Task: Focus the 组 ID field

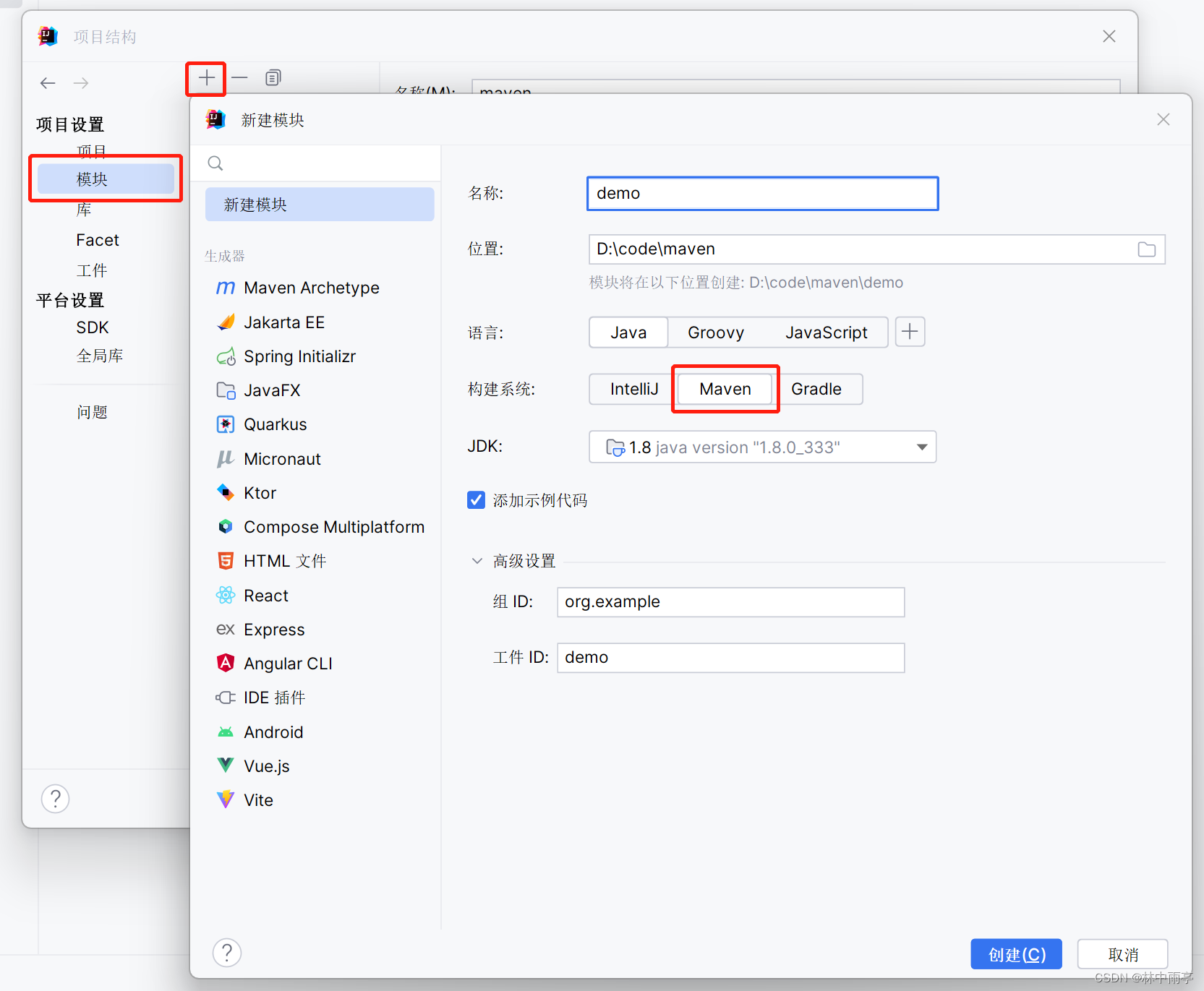Action: [x=731, y=602]
